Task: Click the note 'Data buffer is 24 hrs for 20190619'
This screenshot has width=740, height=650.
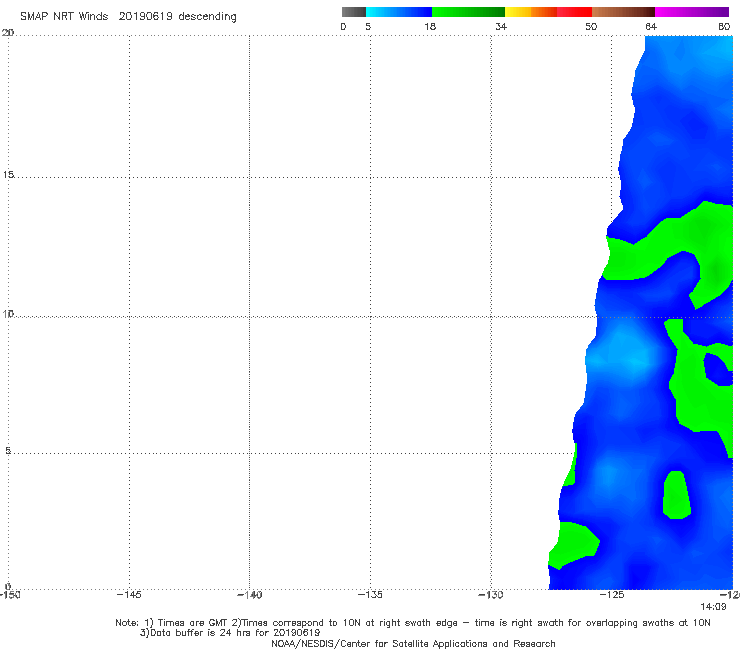Action: [230, 633]
